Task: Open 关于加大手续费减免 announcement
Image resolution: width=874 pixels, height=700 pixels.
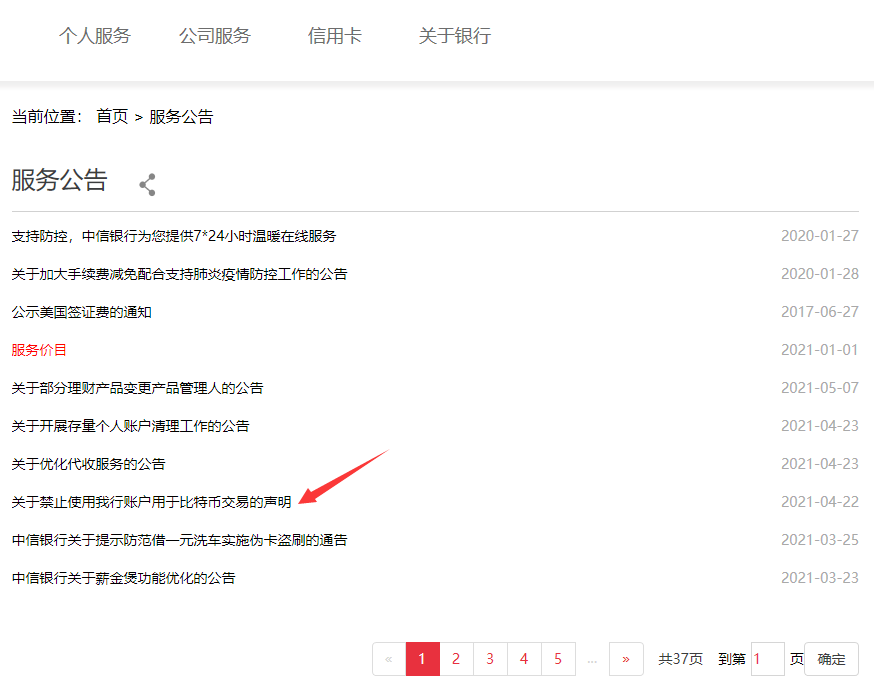Action: tap(179, 274)
